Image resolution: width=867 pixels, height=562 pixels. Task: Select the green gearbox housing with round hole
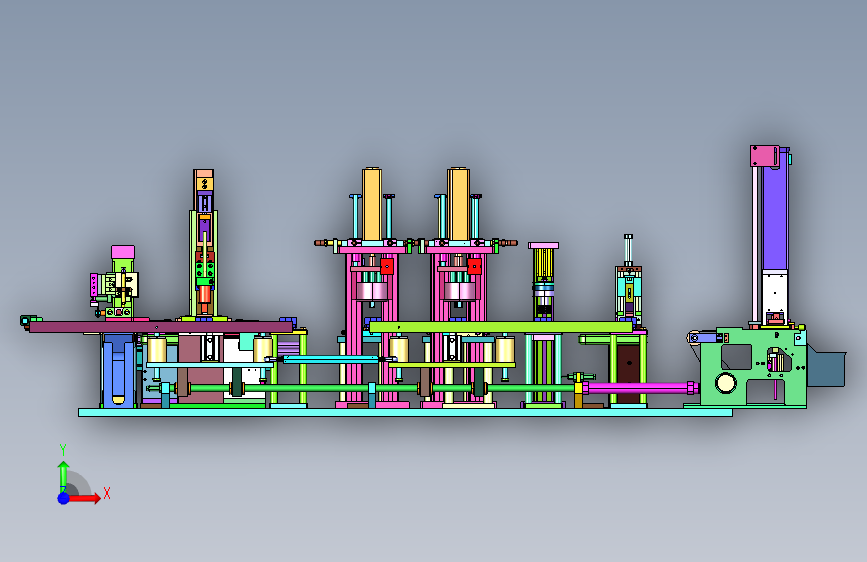[755, 368]
